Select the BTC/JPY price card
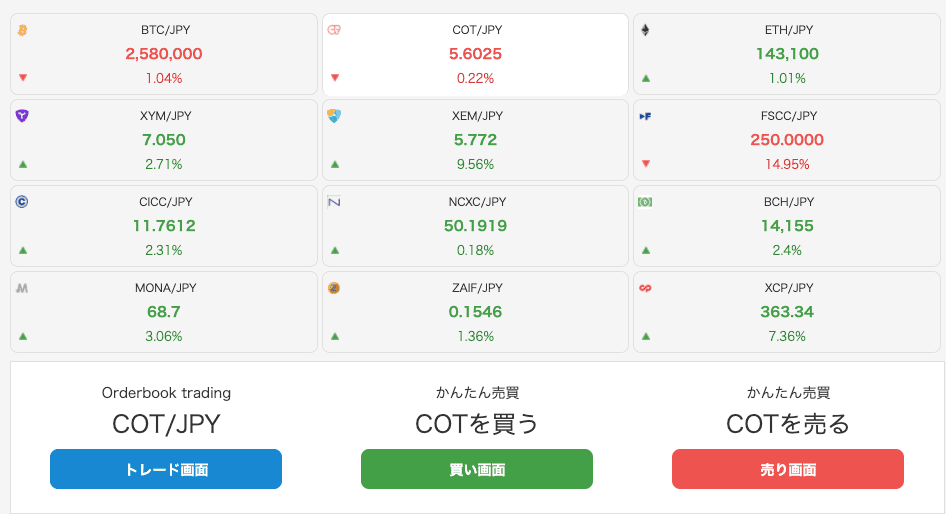The width and height of the screenshot is (946, 514). (163, 54)
